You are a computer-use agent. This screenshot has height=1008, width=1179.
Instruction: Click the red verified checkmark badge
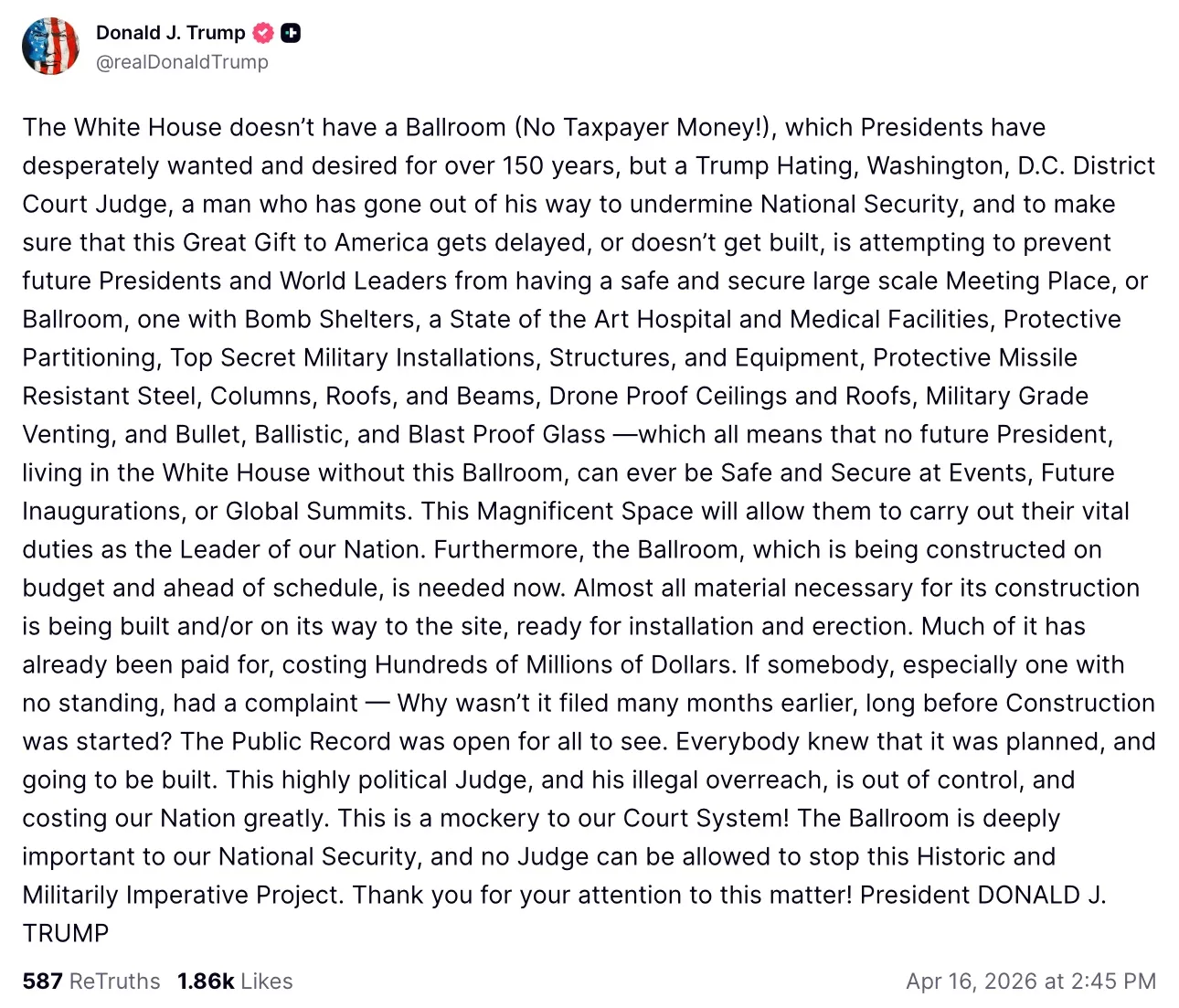click(263, 34)
